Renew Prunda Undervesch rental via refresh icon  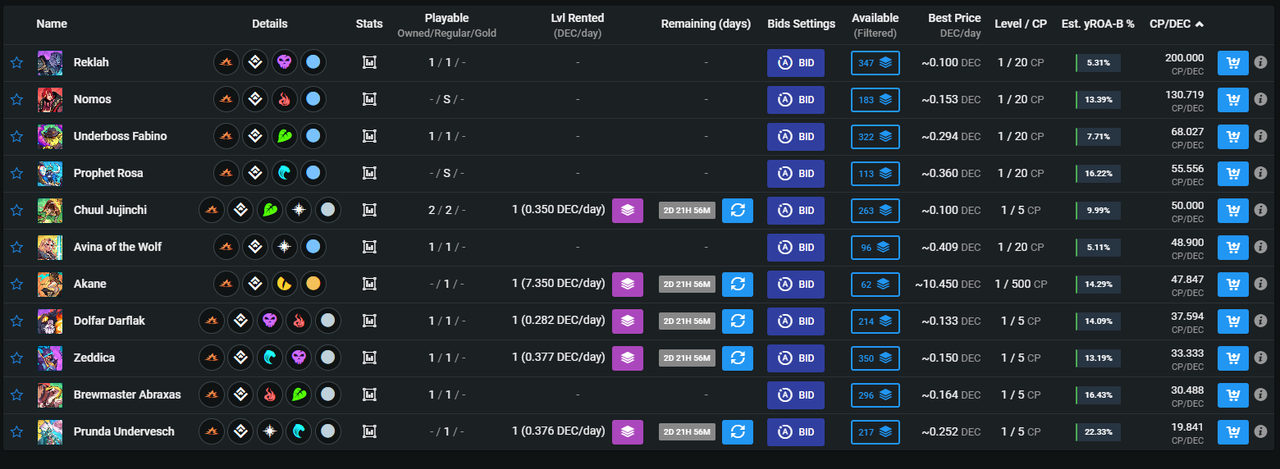pos(737,432)
